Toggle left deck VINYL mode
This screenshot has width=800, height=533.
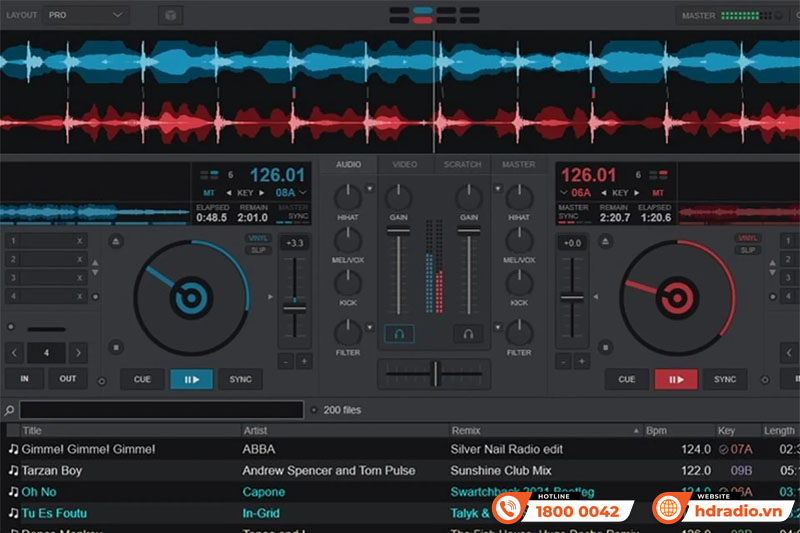258,238
